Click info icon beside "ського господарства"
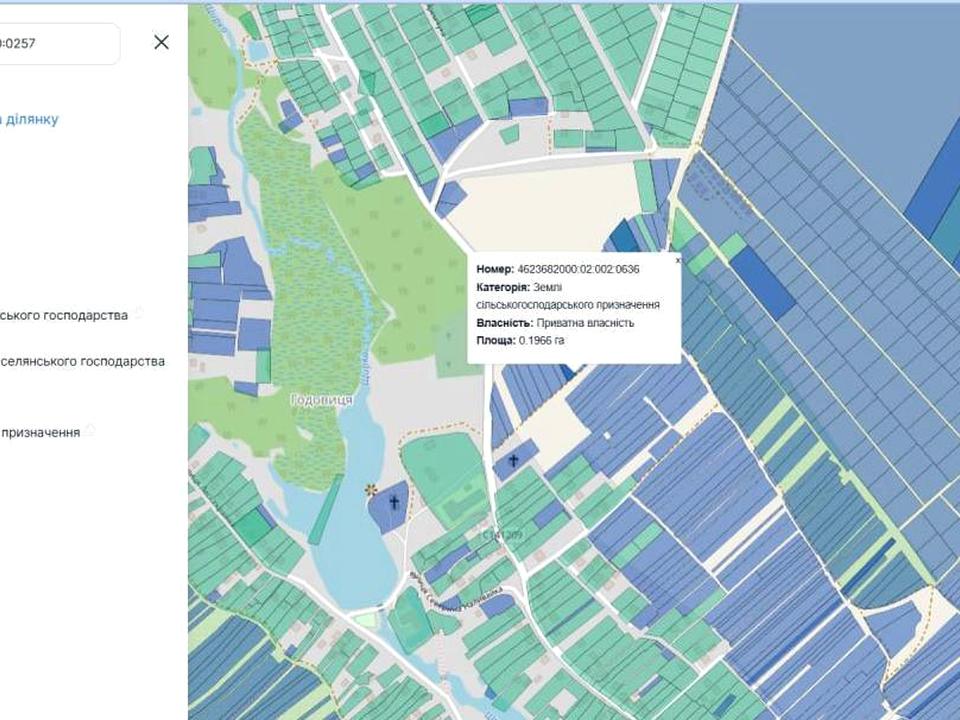Image resolution: width=960 pixels, height=720 pixels. pos(139,313)
